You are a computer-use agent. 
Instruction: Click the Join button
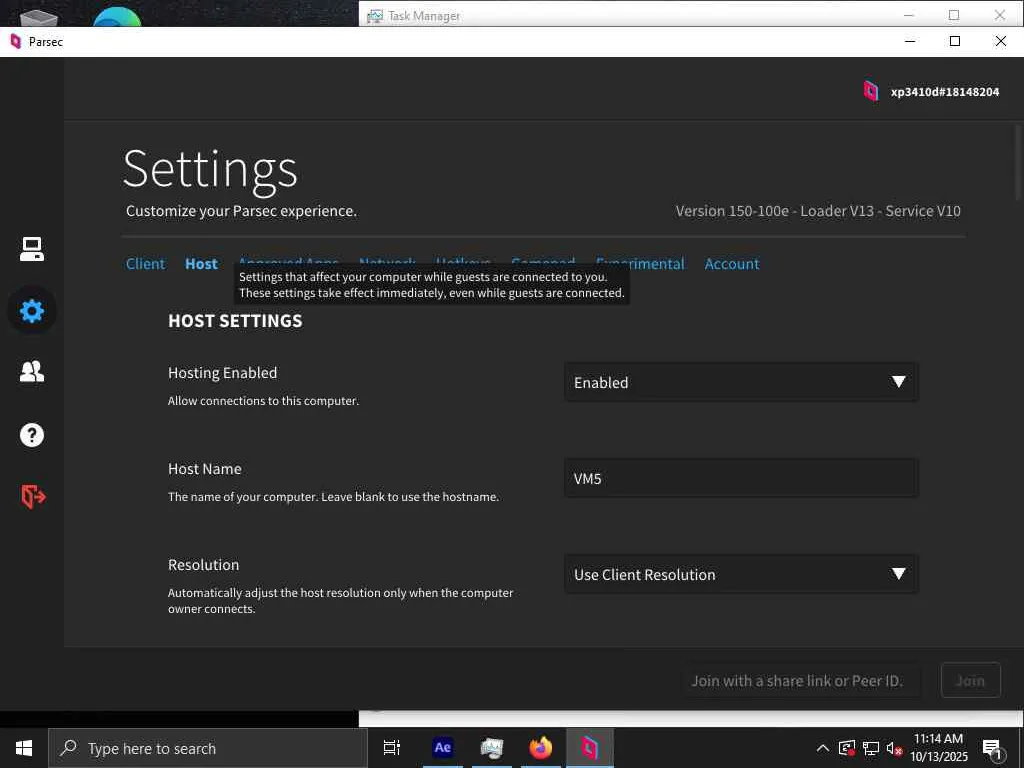point(970,680)
